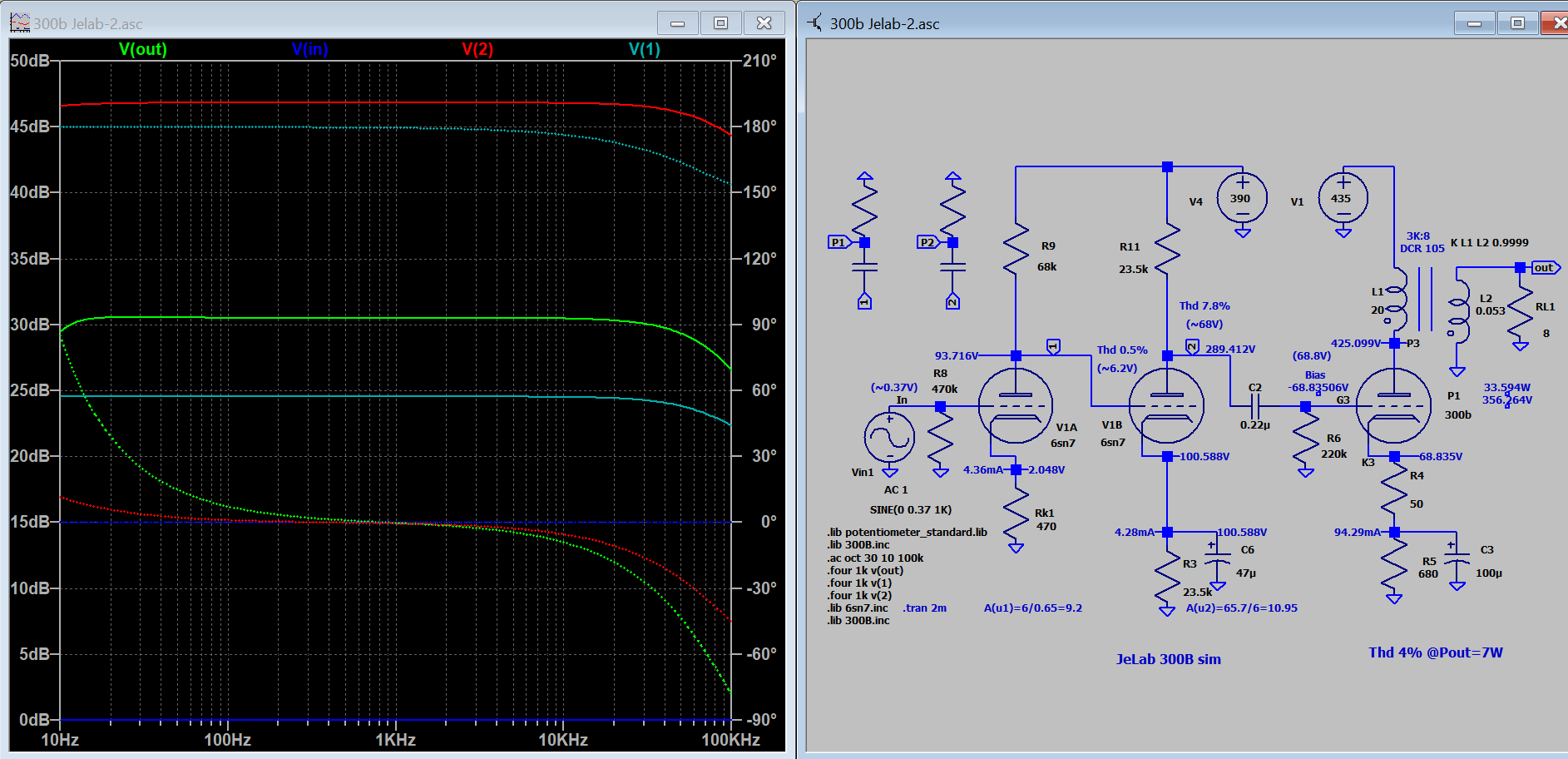Click the JeLab 300B sim title text
The image size is (1568, 759).
pyautogui.click(x=1168, y=659)
